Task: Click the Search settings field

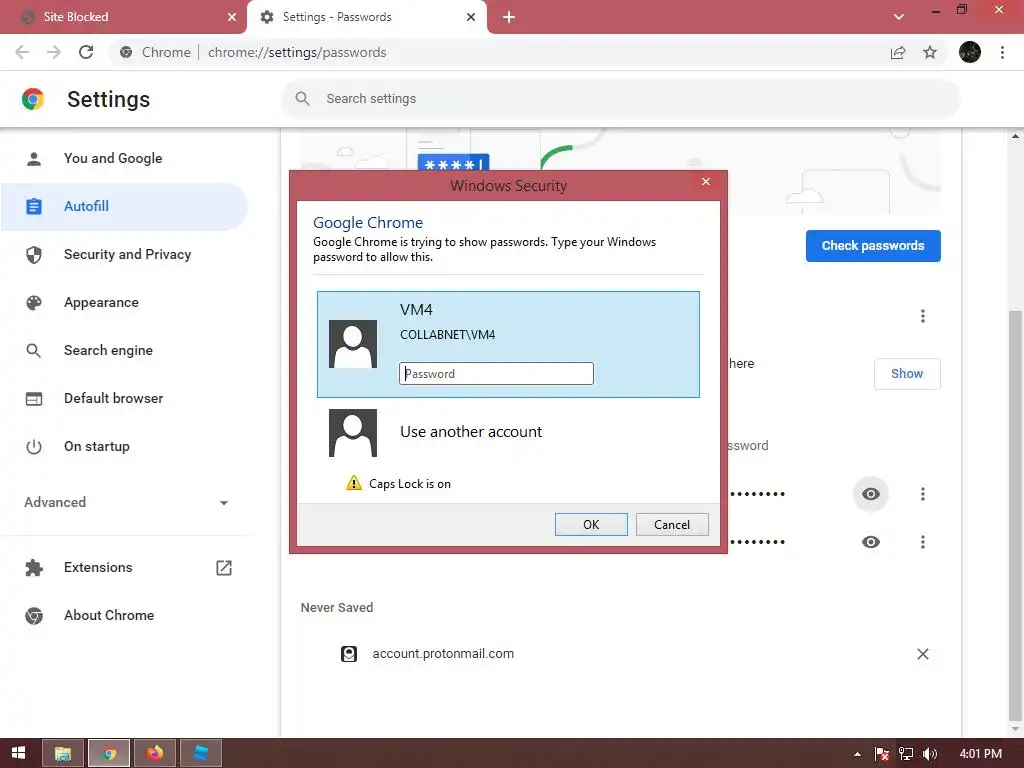Action: (x=620, y=99)
